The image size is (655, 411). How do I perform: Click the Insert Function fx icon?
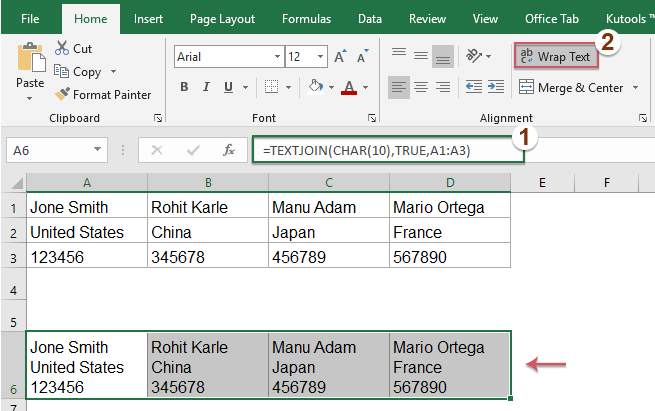[x=228, y=150]
